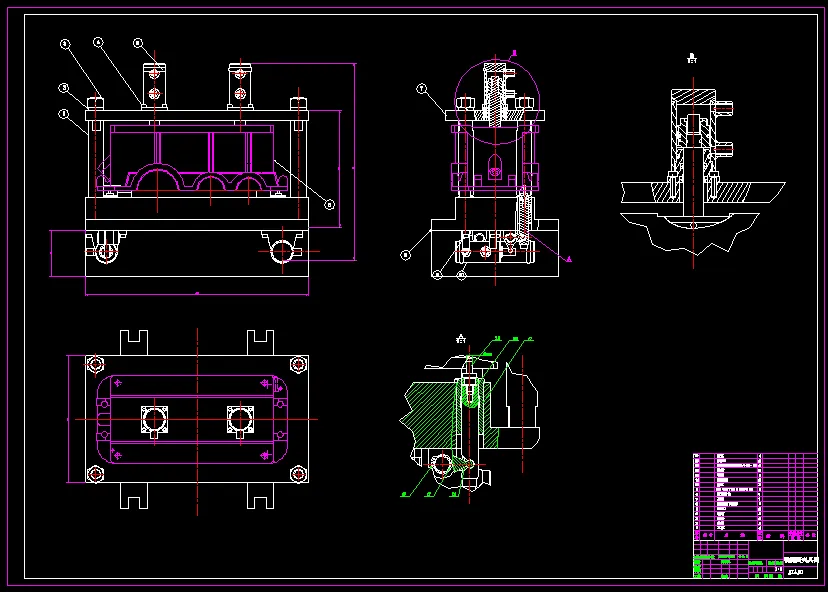828x592 pixels.
Task: Select balloon 7 beside the side view
Action: click(x=421, y=89)
